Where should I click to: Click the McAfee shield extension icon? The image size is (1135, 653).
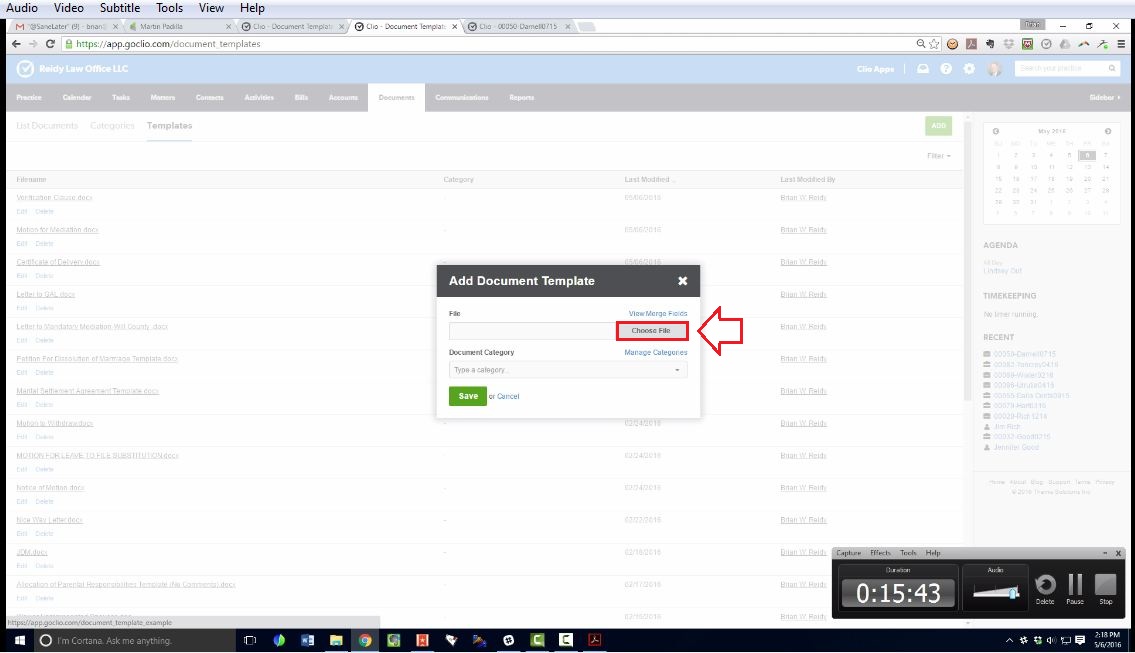[1027, 44]
